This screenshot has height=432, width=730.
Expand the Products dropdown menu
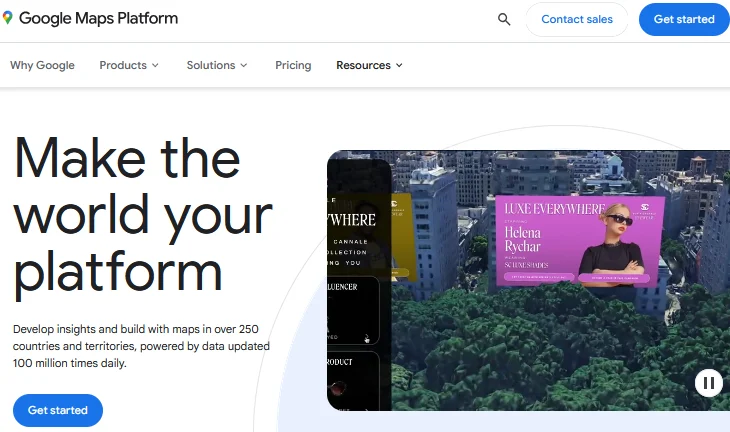129,65
